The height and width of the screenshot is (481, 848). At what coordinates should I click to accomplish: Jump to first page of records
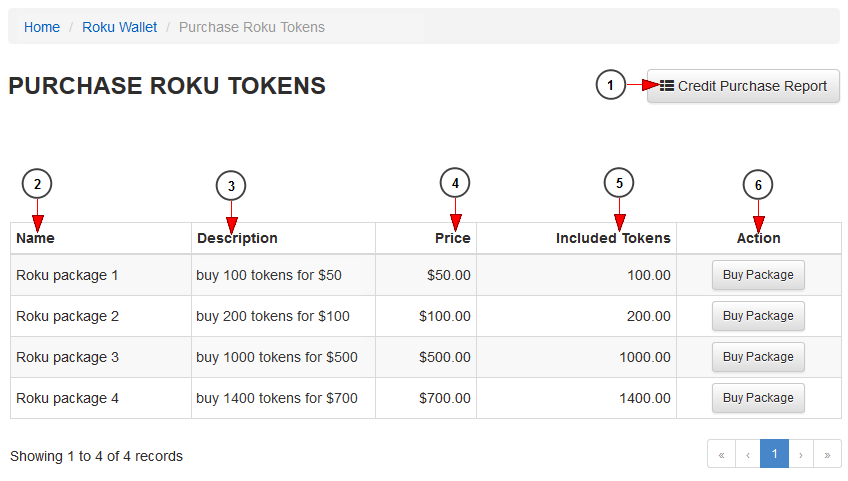[721, 454]
